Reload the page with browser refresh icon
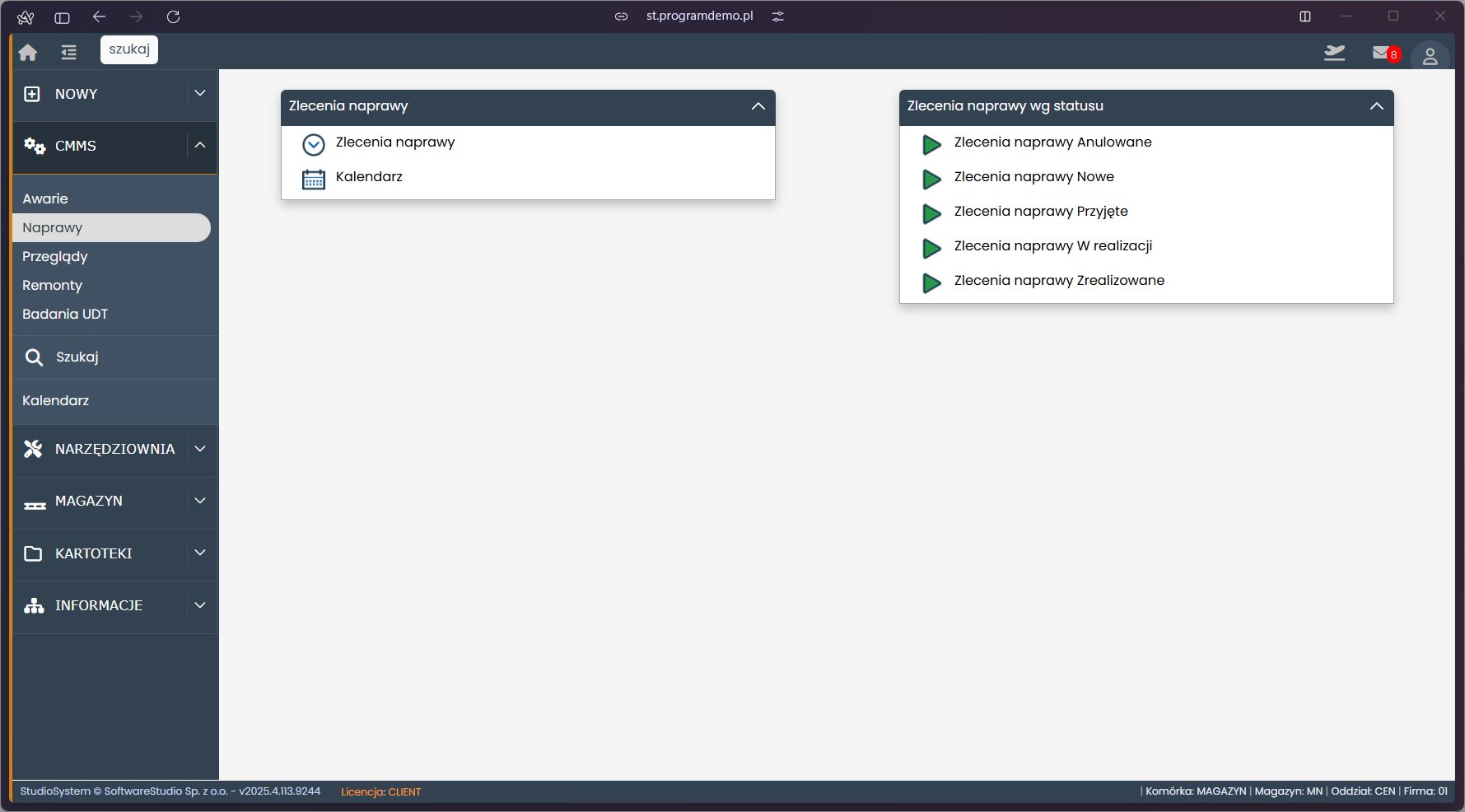 (x=173, y=16)
